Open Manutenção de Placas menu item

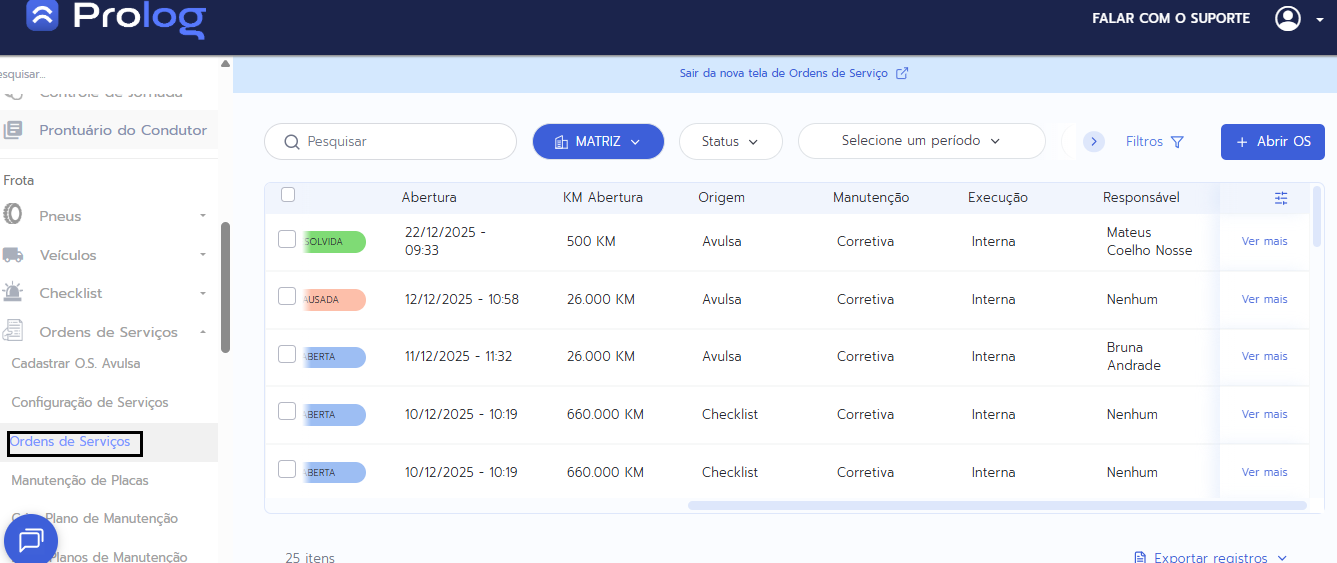click(80, 480)
